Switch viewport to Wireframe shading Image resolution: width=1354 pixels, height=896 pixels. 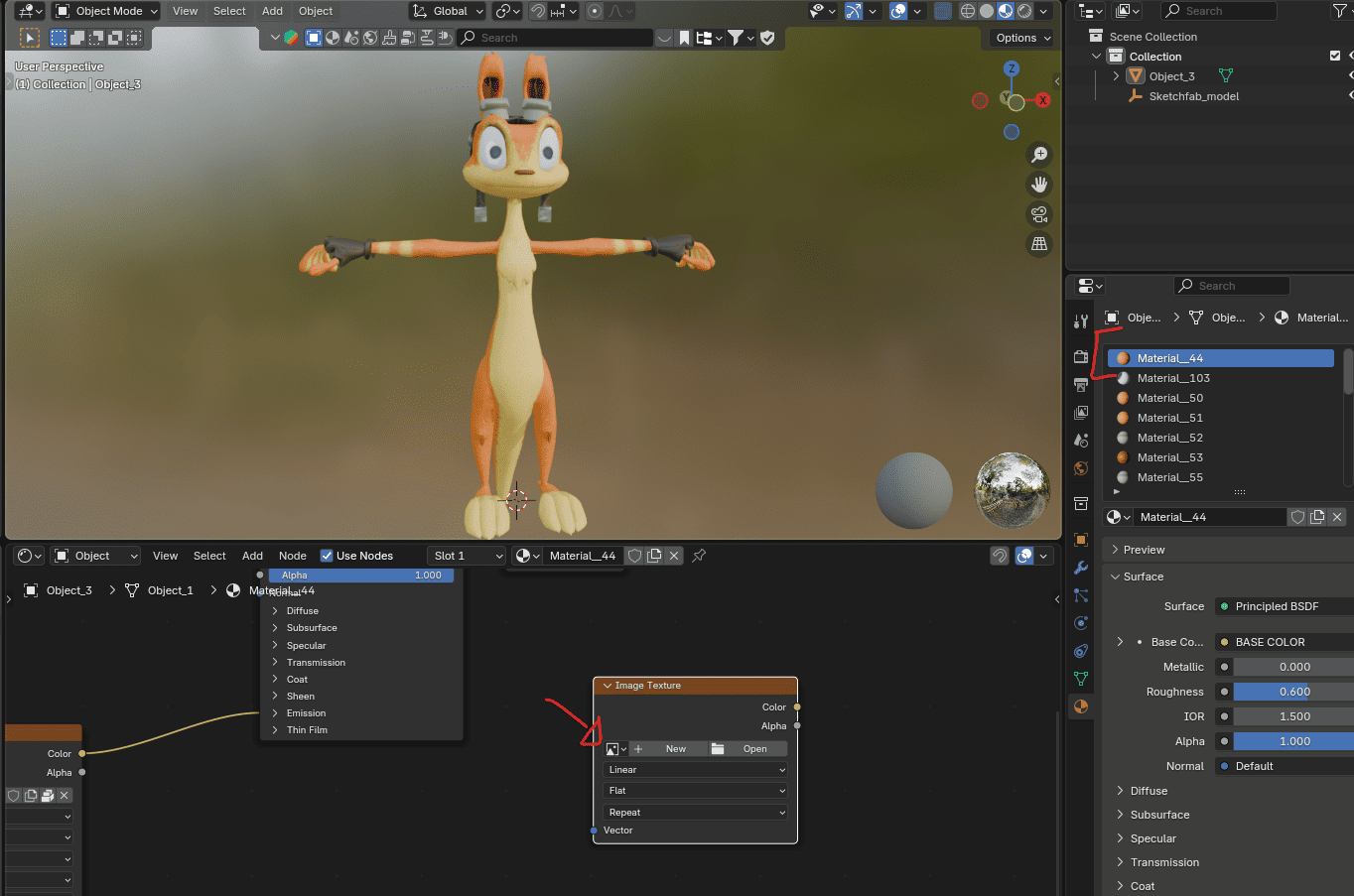pyautogui.click(x=967, y=11)
